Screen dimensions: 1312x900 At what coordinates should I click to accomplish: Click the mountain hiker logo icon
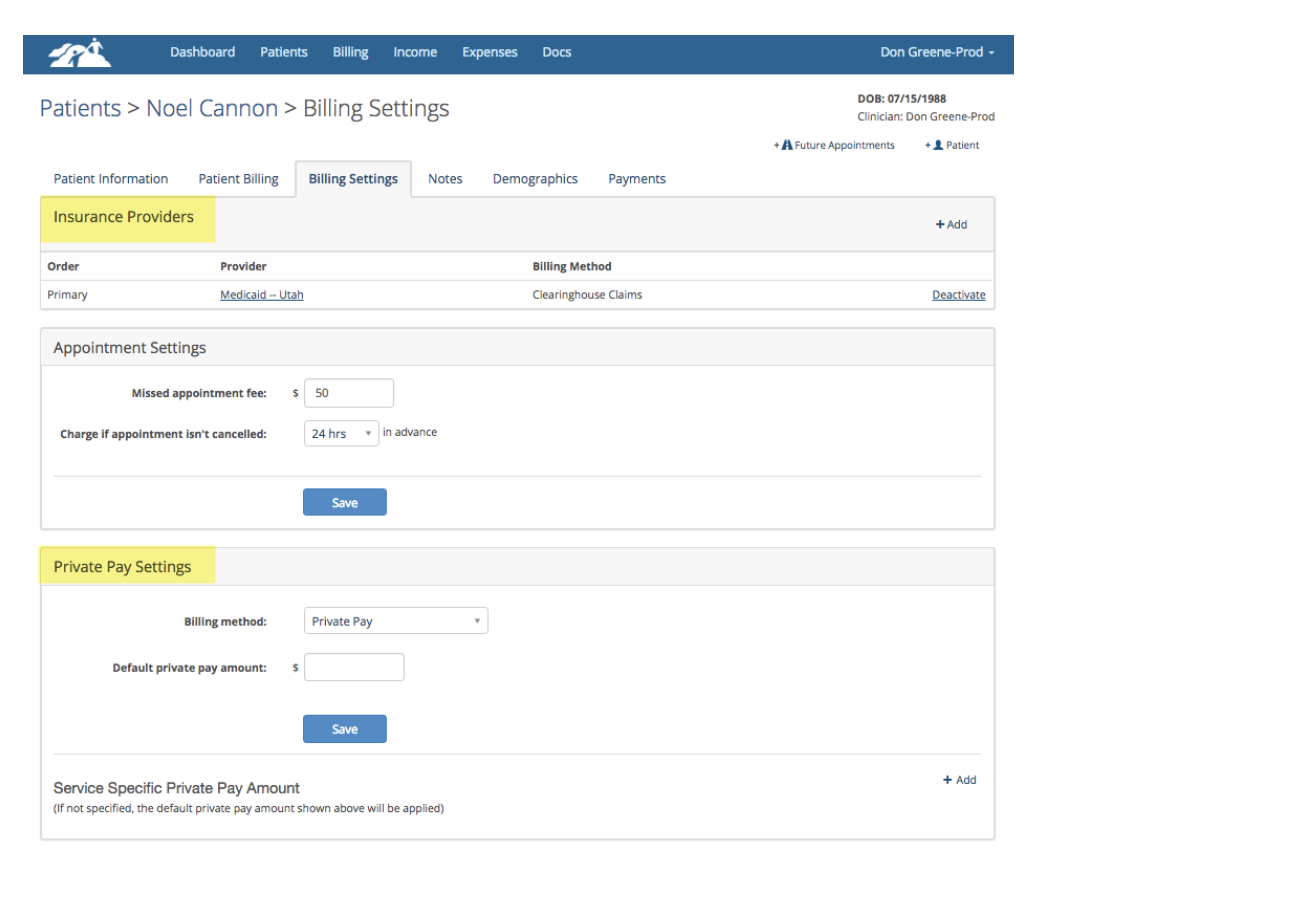point(80,53)
